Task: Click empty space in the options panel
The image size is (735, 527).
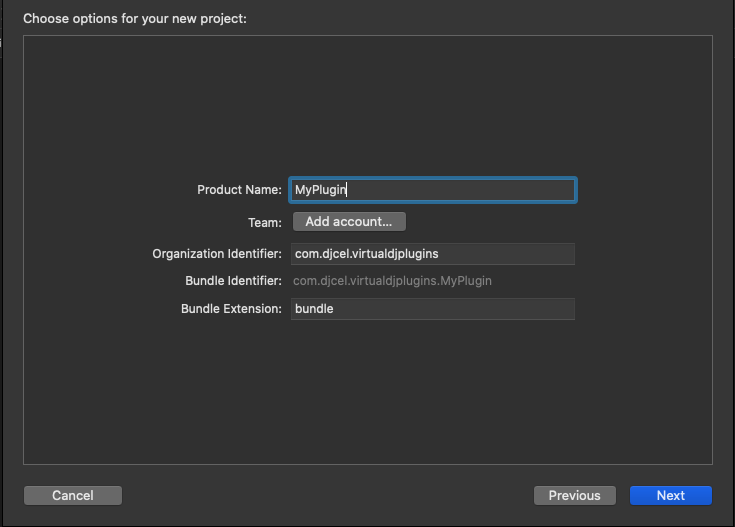Action: coord(368,103)
